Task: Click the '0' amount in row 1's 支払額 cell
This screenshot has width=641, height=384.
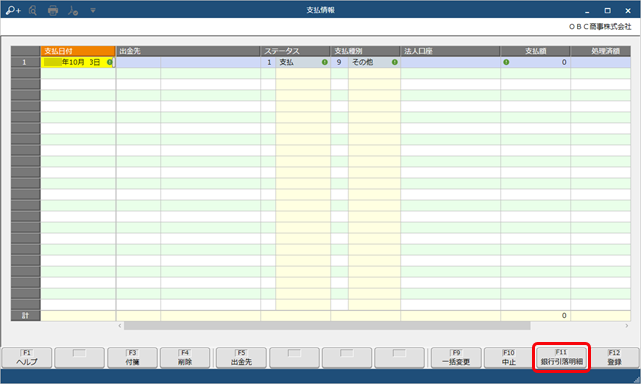Action: click(x=564, y=62)
